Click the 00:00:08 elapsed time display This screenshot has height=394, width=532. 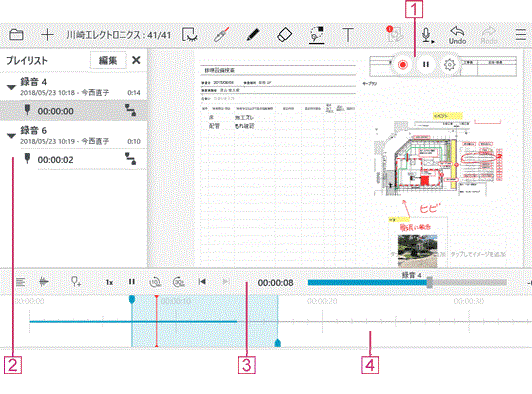276,283
